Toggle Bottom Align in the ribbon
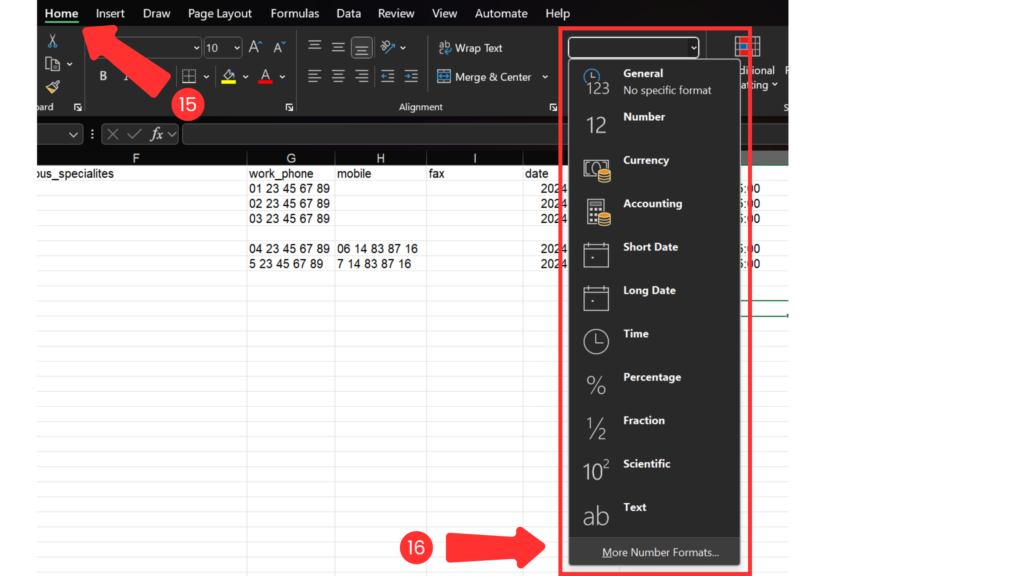 click(x=361, y=48)
